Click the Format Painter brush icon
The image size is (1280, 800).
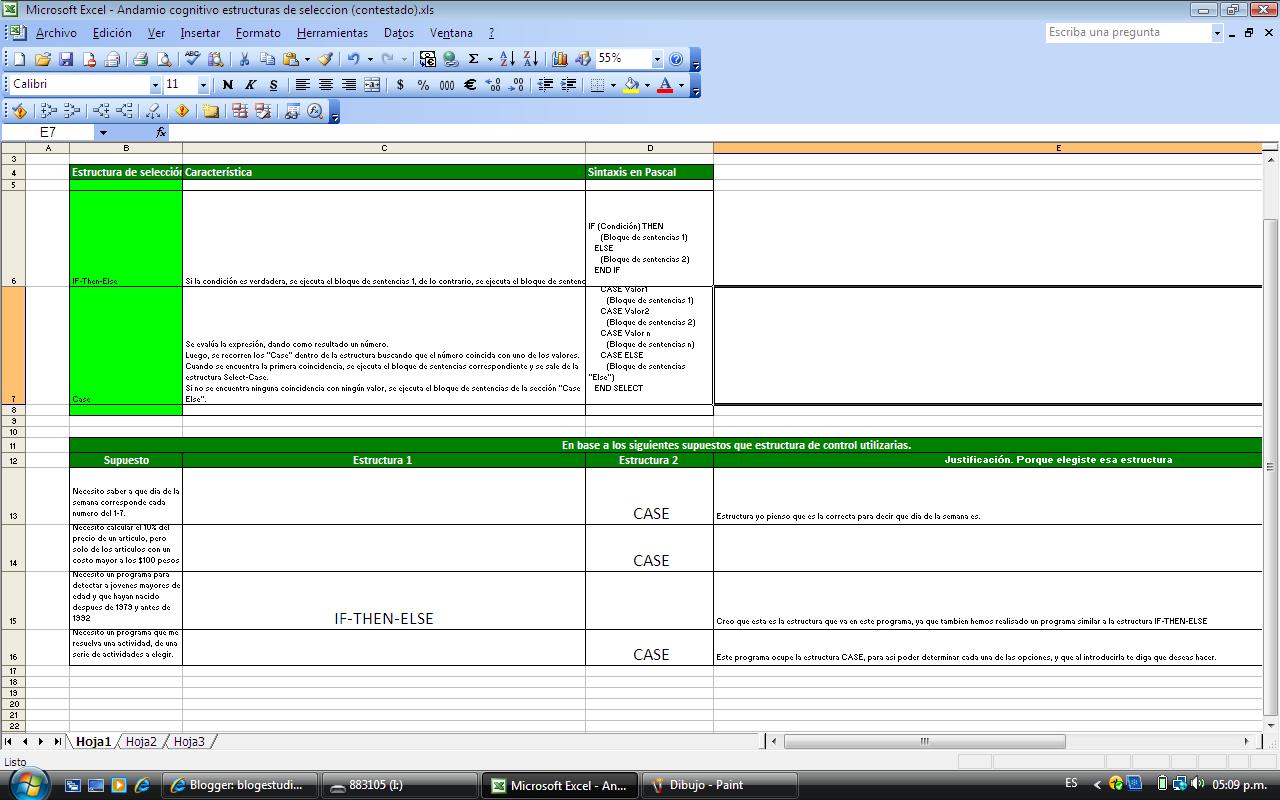(326, 58)
